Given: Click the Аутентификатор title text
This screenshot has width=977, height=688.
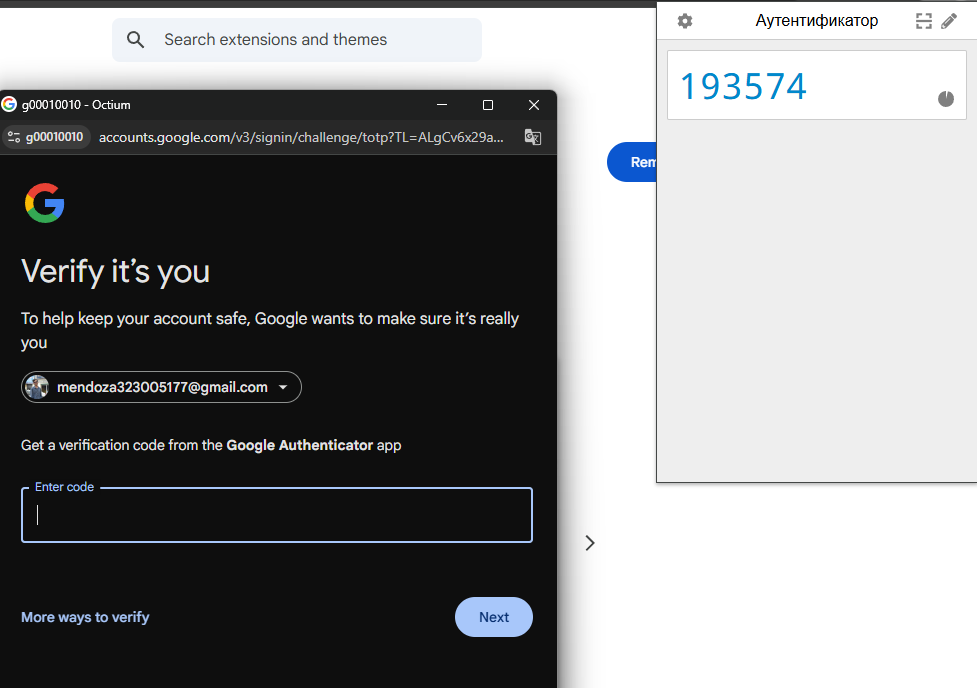Looking at the screenshot, I should [817, 21].
